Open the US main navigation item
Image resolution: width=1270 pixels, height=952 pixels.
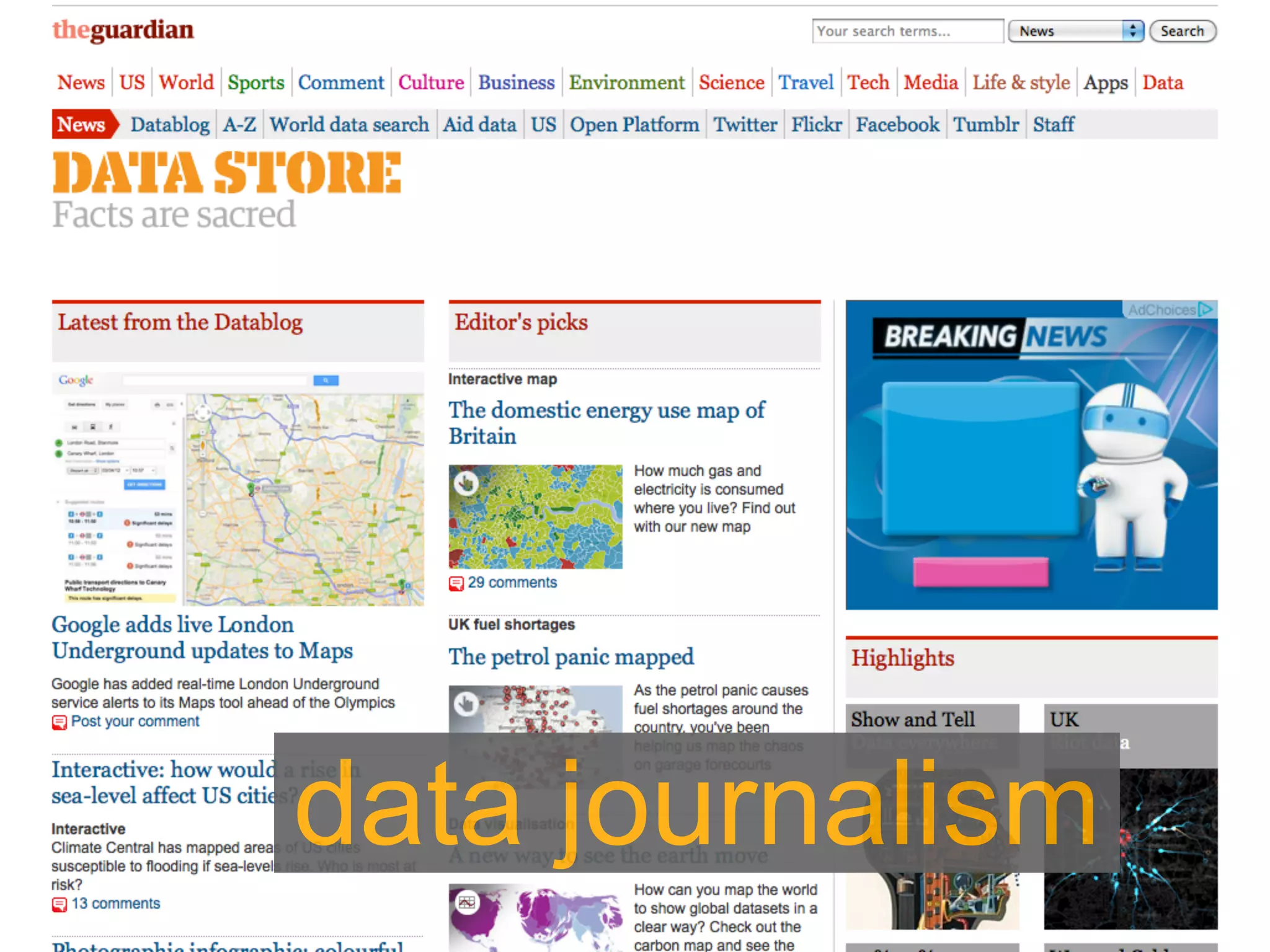132,82
